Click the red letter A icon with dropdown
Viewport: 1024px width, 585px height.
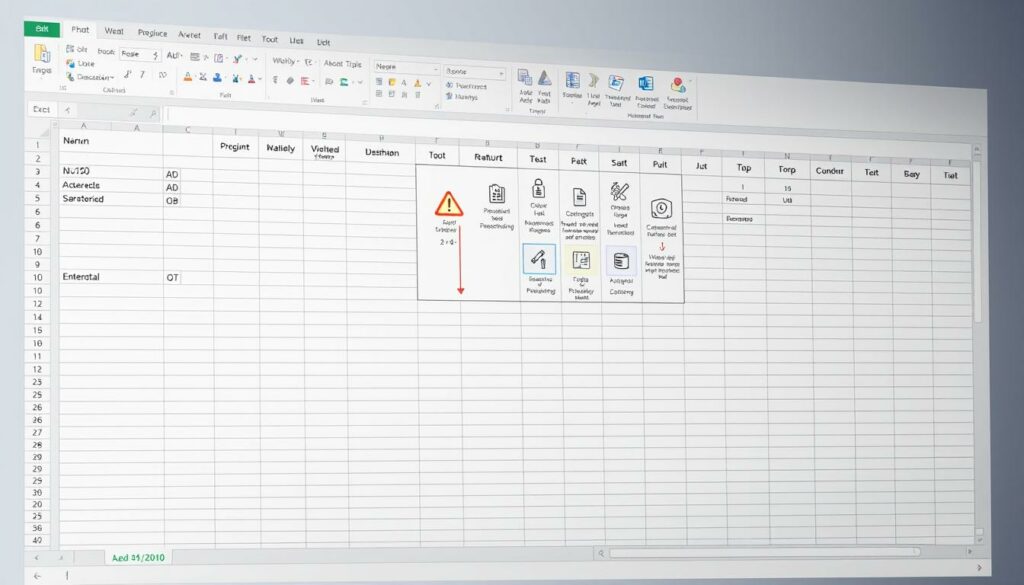[251, 79]
